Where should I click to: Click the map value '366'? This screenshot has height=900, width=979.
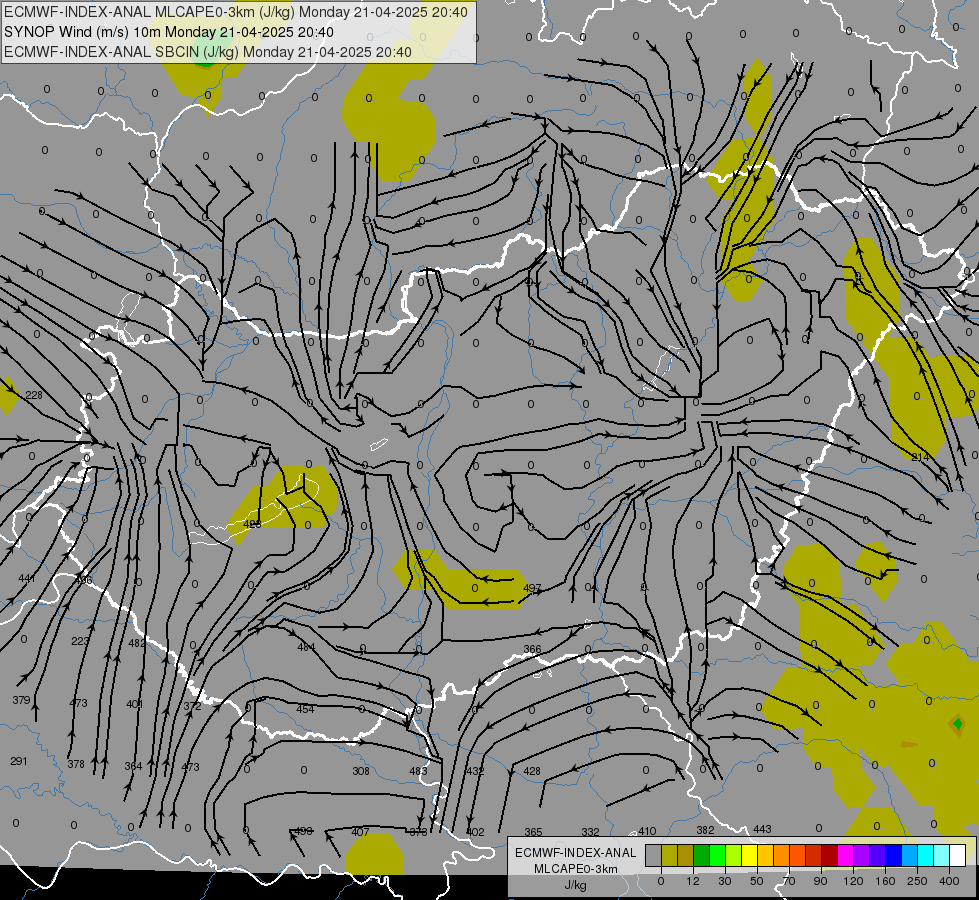pyautogui.click(x=532, y=650)
